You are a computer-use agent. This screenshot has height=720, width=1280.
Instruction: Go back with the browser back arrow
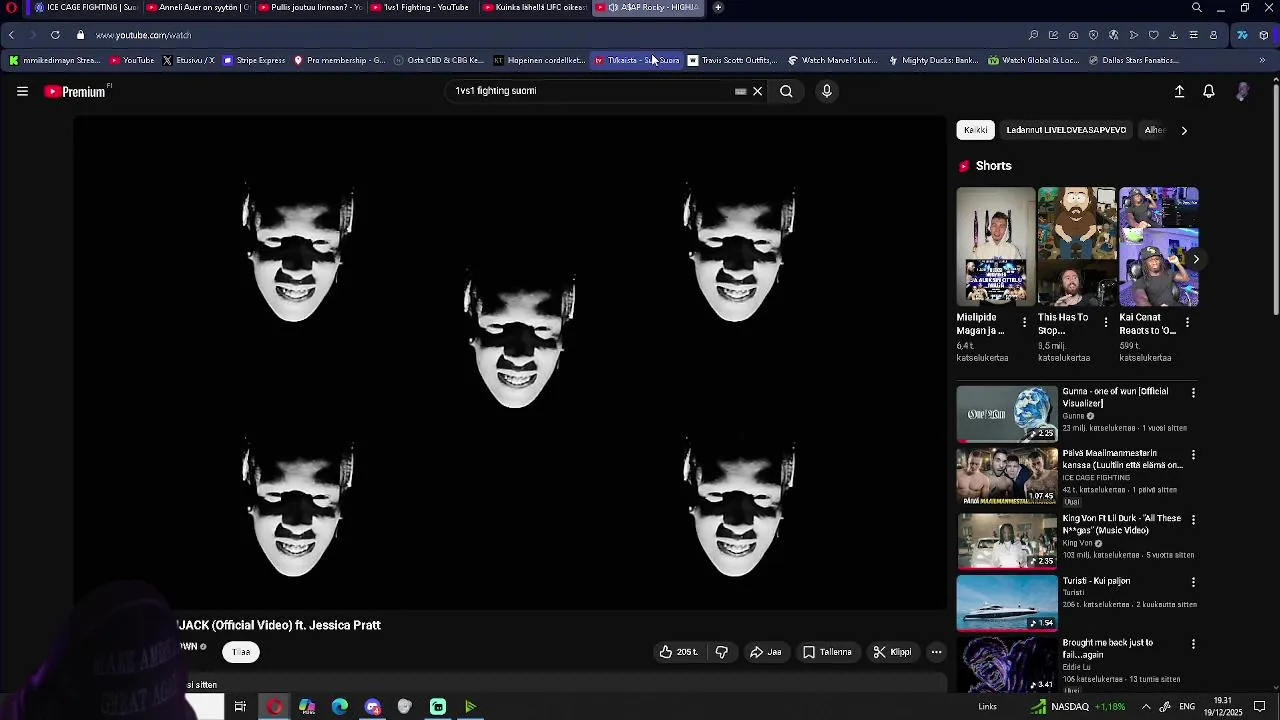pos(11,35)
